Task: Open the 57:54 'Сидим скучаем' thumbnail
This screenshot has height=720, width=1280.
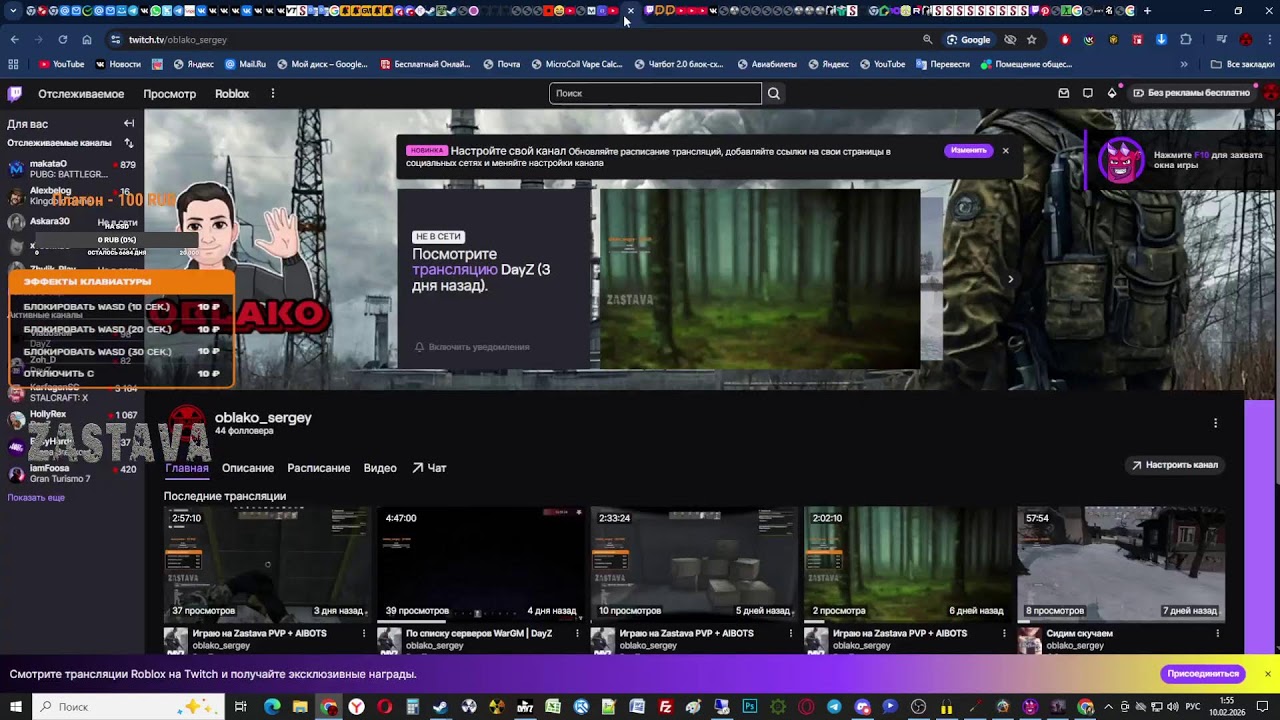Action: 1121,564
